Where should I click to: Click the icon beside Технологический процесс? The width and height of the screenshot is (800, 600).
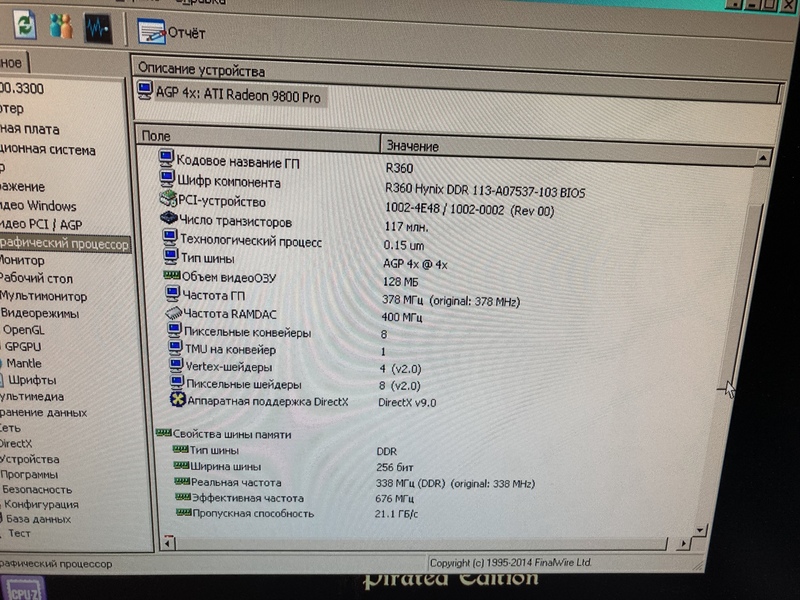(x=170, y=237)
